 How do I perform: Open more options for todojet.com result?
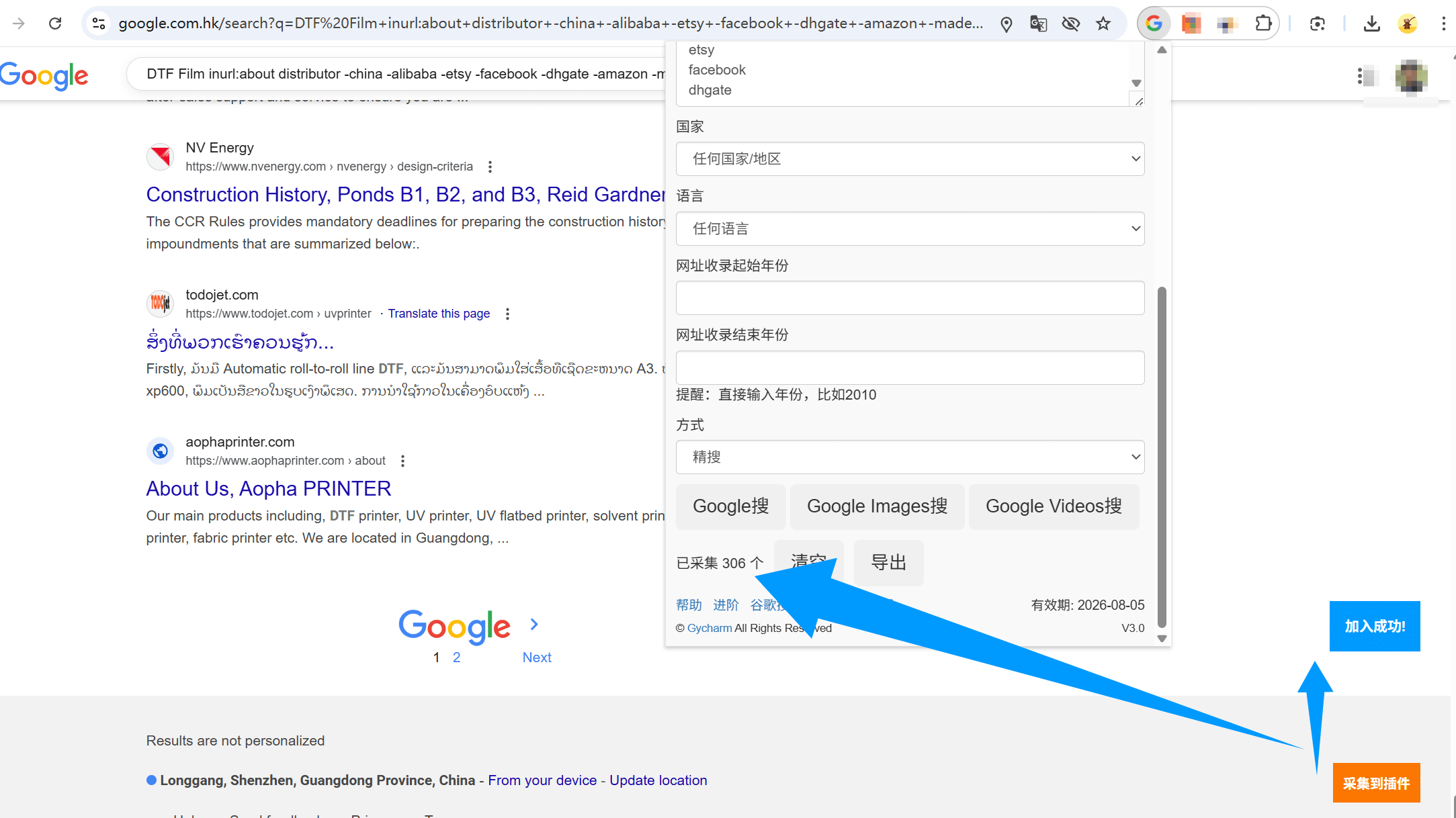[507, 314]
